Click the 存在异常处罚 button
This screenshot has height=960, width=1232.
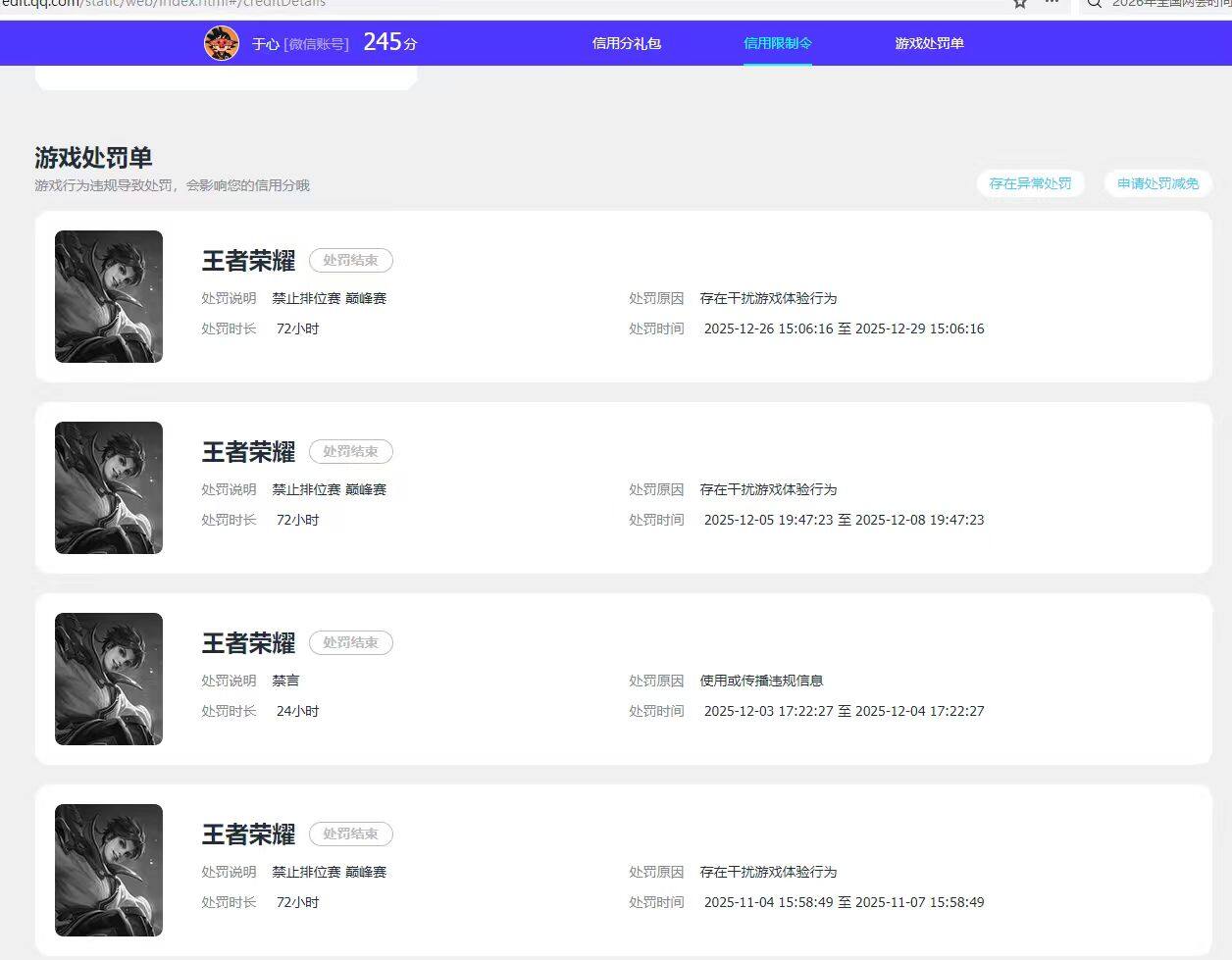click(x=1031, y=183)
